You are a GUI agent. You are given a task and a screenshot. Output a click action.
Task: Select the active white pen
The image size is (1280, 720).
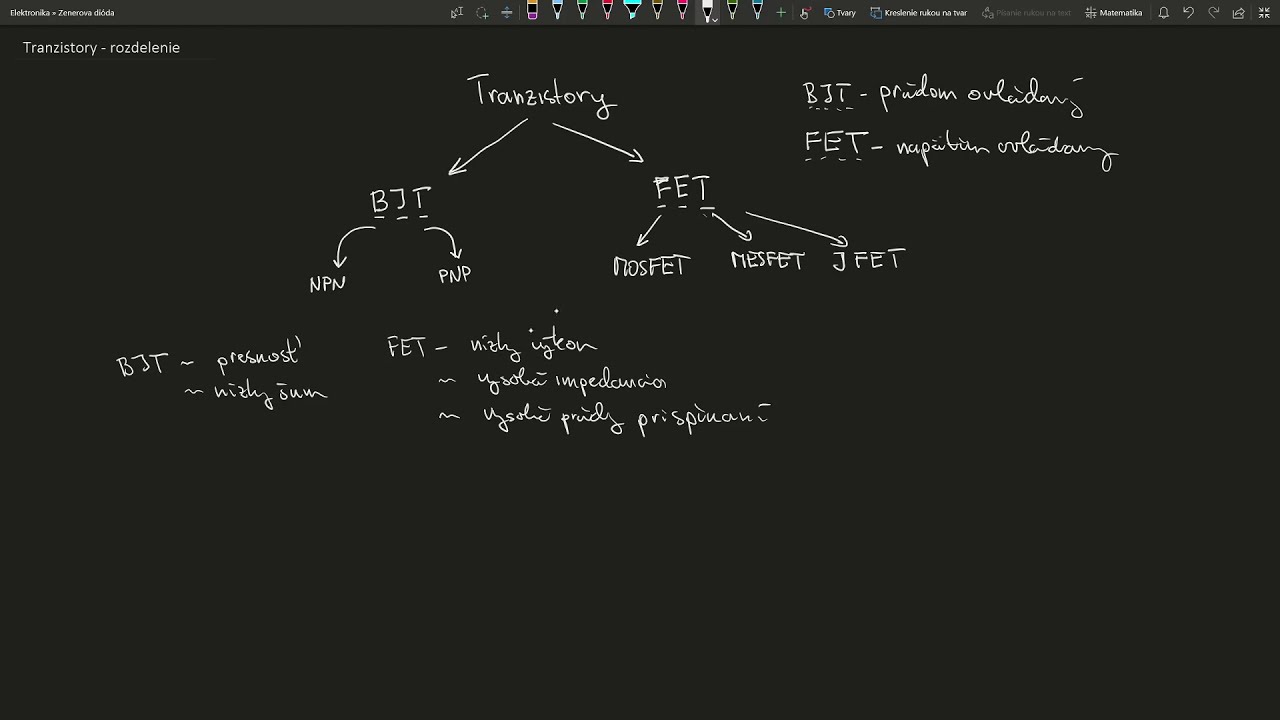click(x=706, y=12)
